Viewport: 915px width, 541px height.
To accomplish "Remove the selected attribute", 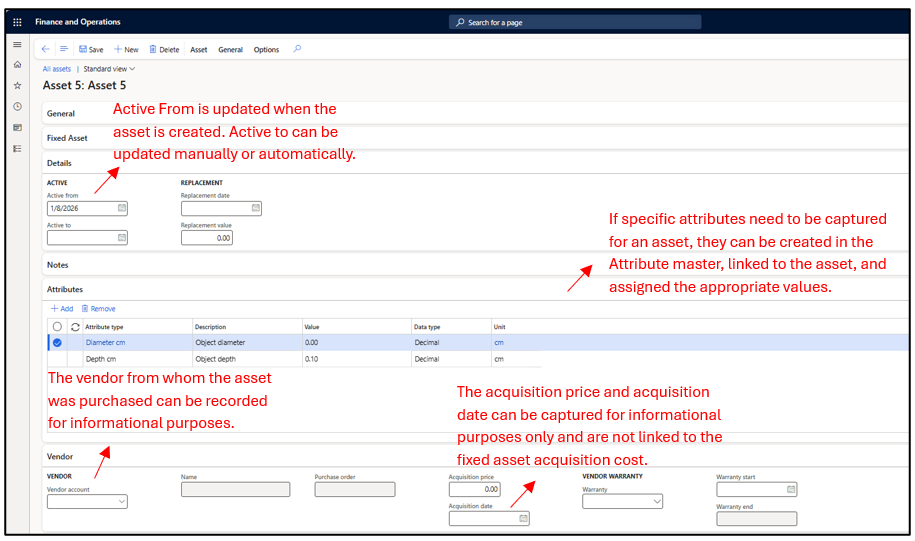I will pyautogui.click(x=99, y=309).
